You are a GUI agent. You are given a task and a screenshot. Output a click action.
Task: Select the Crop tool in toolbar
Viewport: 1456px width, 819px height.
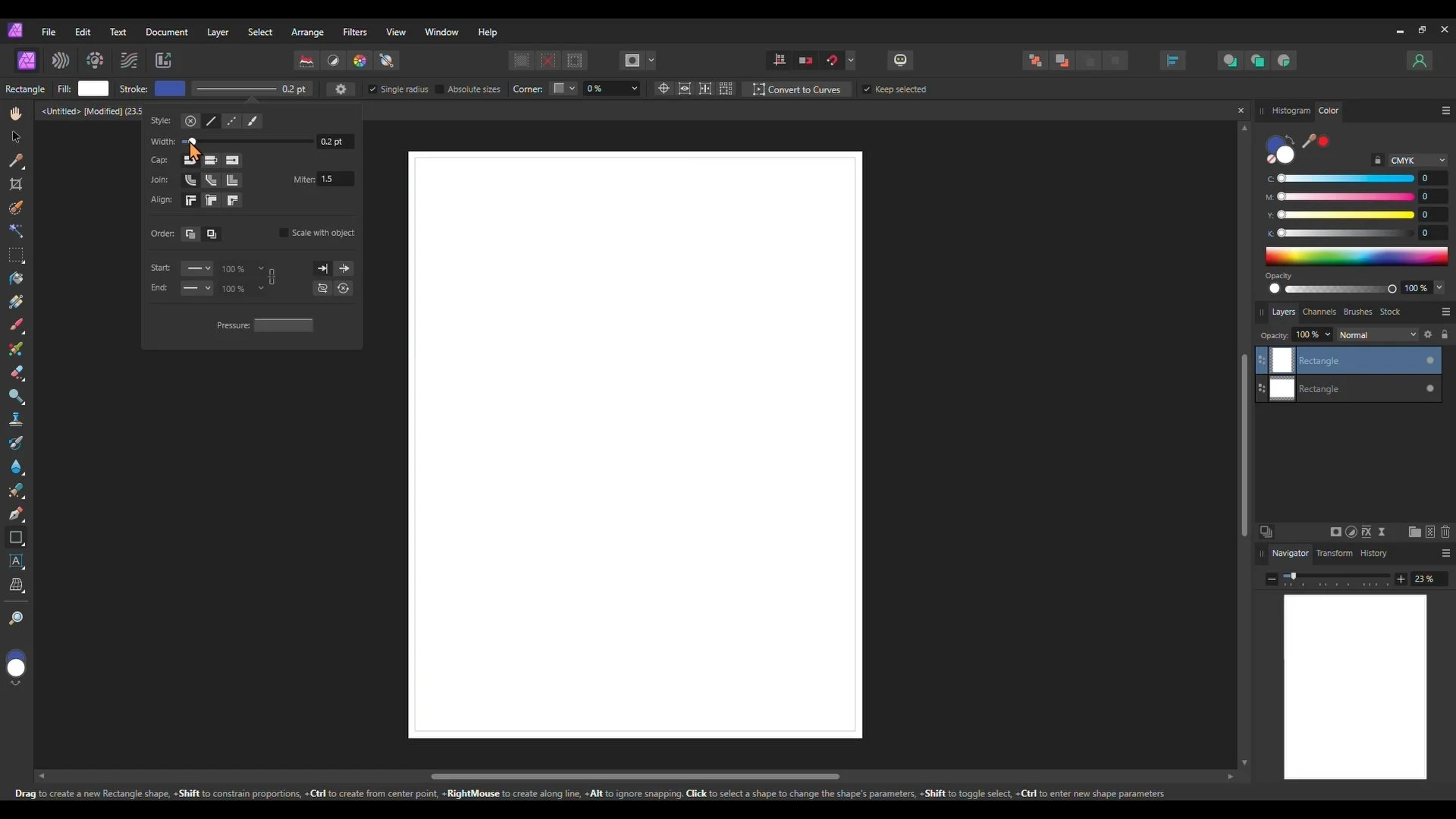point(16,184)
